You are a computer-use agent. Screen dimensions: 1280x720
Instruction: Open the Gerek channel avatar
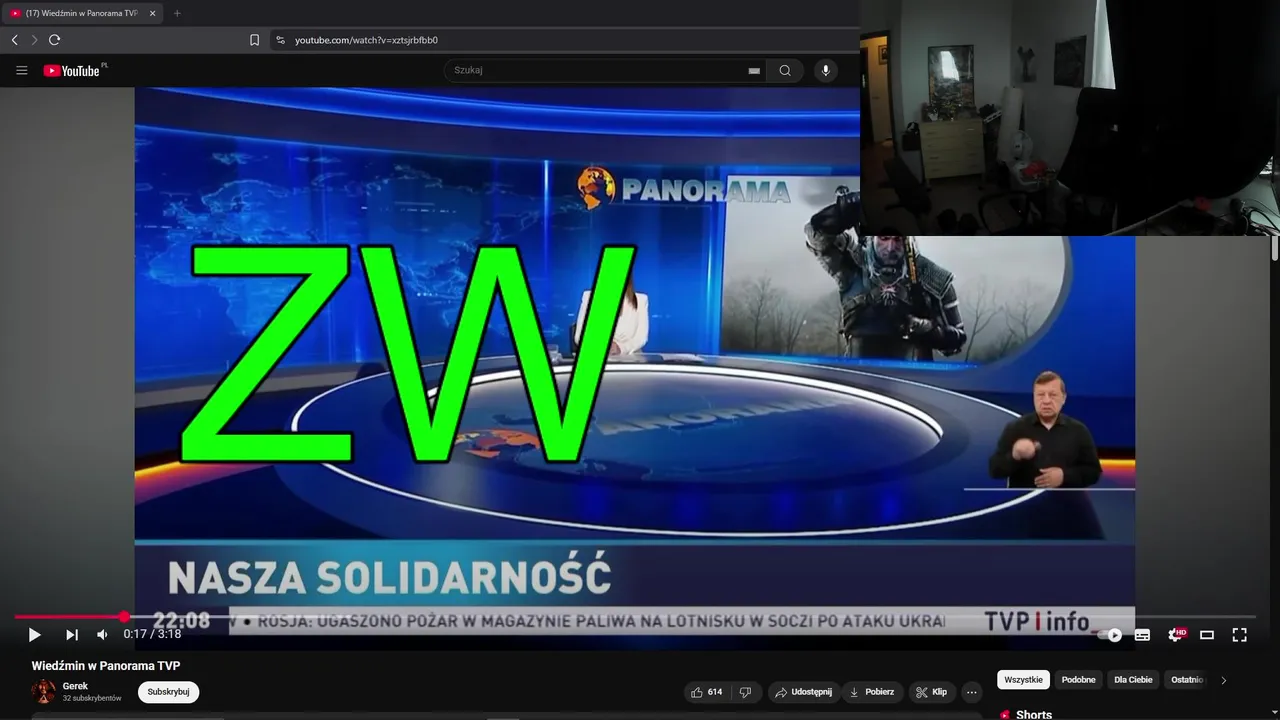[44, 692]
